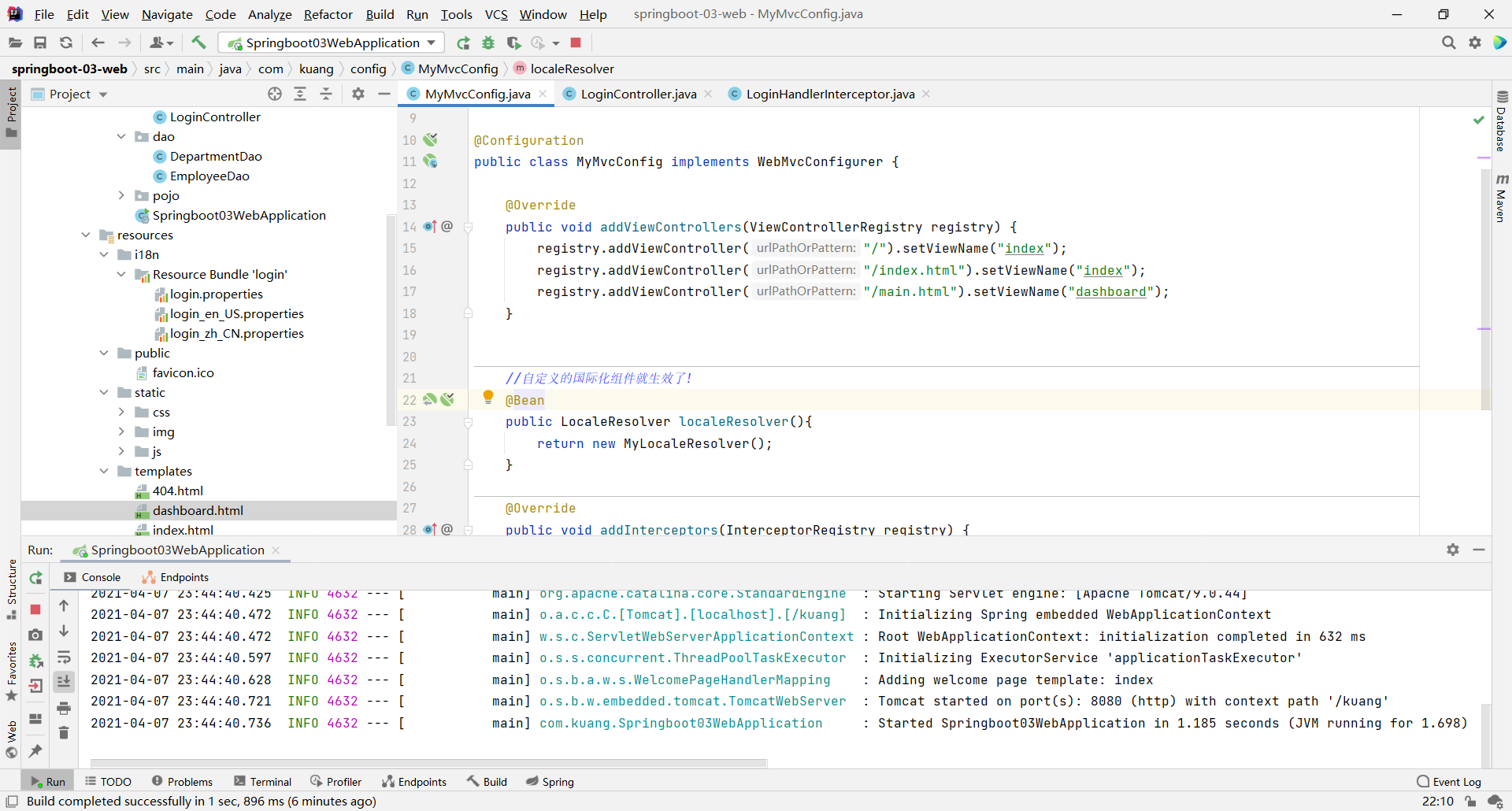This screenshot has height=811, width=1512.
Task: Collapse the resources folder
Action: click(x=86, y=235)
